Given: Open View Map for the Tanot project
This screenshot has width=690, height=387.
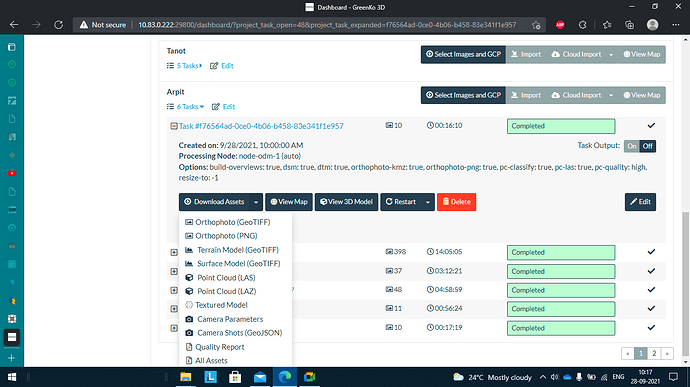Looking at the screenshot, I should point(642,55).
